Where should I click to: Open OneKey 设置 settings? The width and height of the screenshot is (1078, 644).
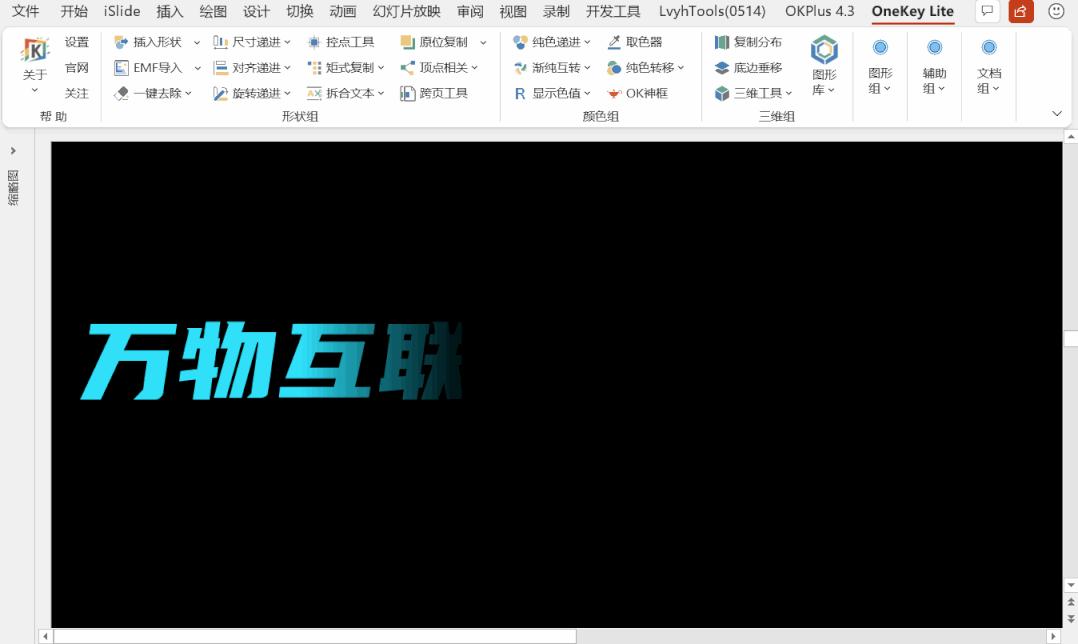[77, 42]
